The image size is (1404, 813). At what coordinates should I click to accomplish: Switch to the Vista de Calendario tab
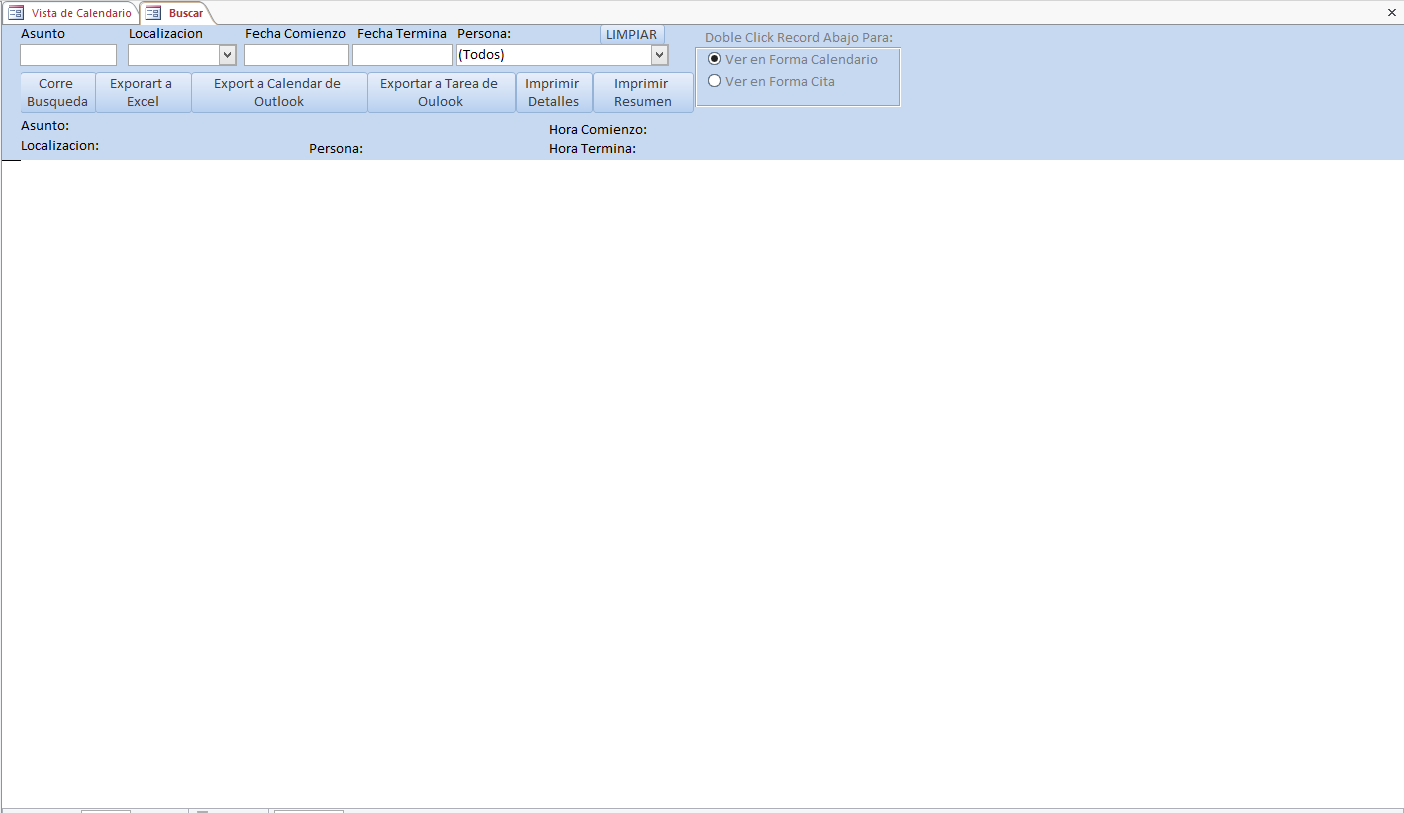click(70, 13)
